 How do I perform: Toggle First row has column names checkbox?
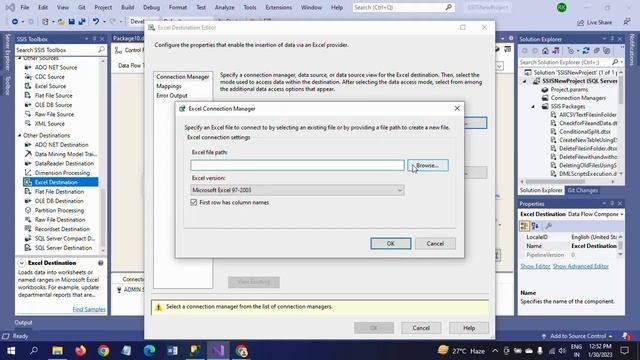(x=194, y=202)
